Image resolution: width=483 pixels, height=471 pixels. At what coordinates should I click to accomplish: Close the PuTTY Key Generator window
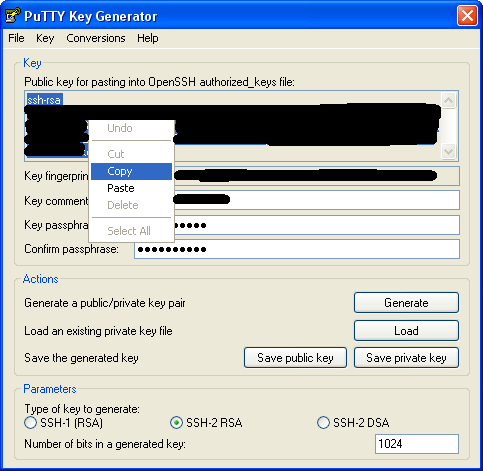[467, 16]
